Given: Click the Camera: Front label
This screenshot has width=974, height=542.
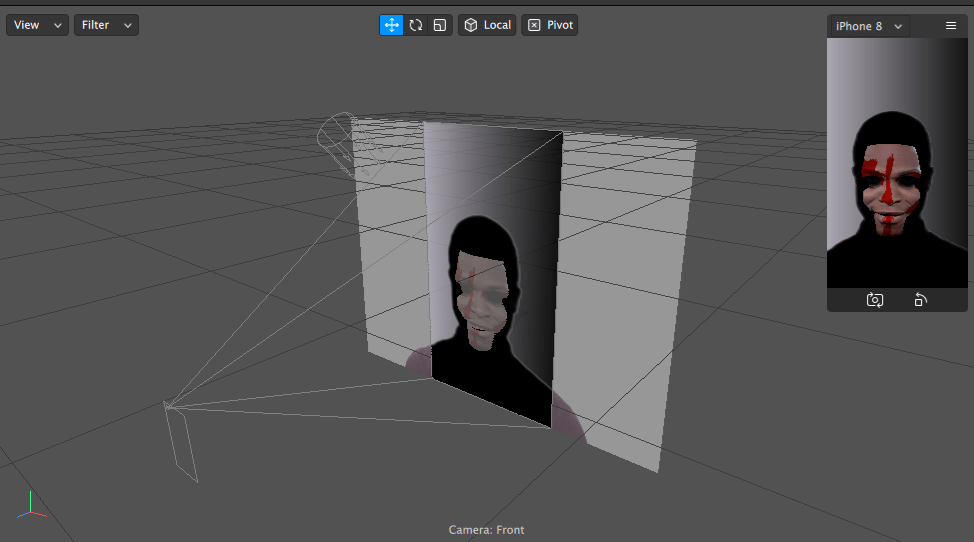Looking at the screenshot, I should point(486,530).
